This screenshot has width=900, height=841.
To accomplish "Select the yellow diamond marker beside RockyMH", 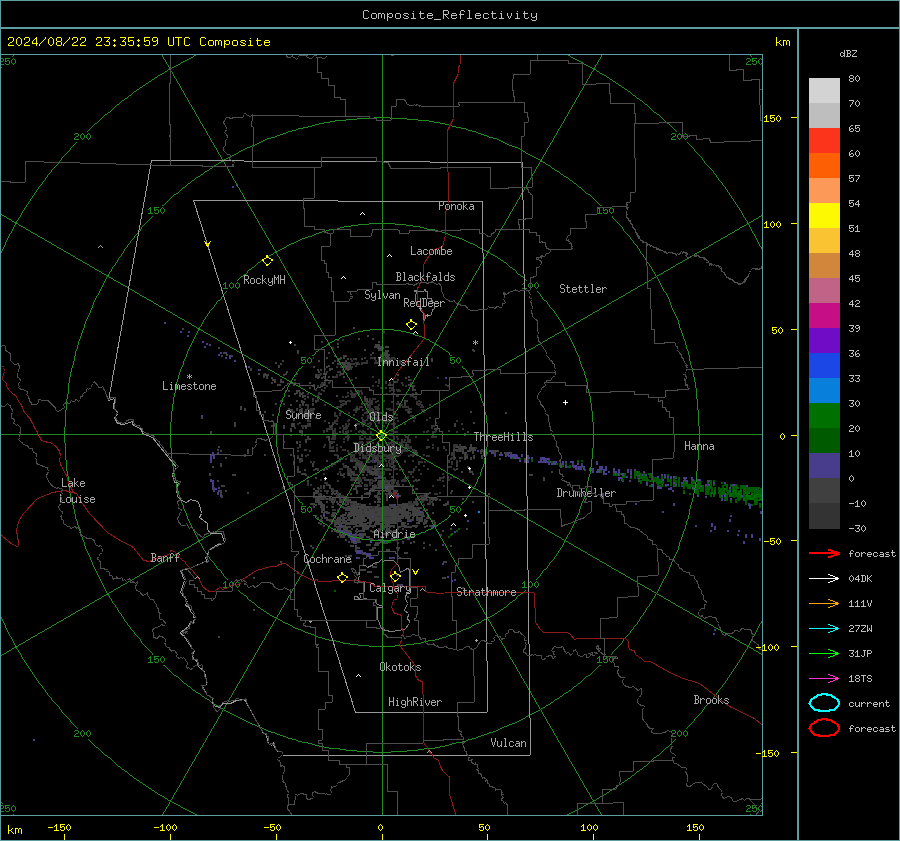I will click(267, 261).
